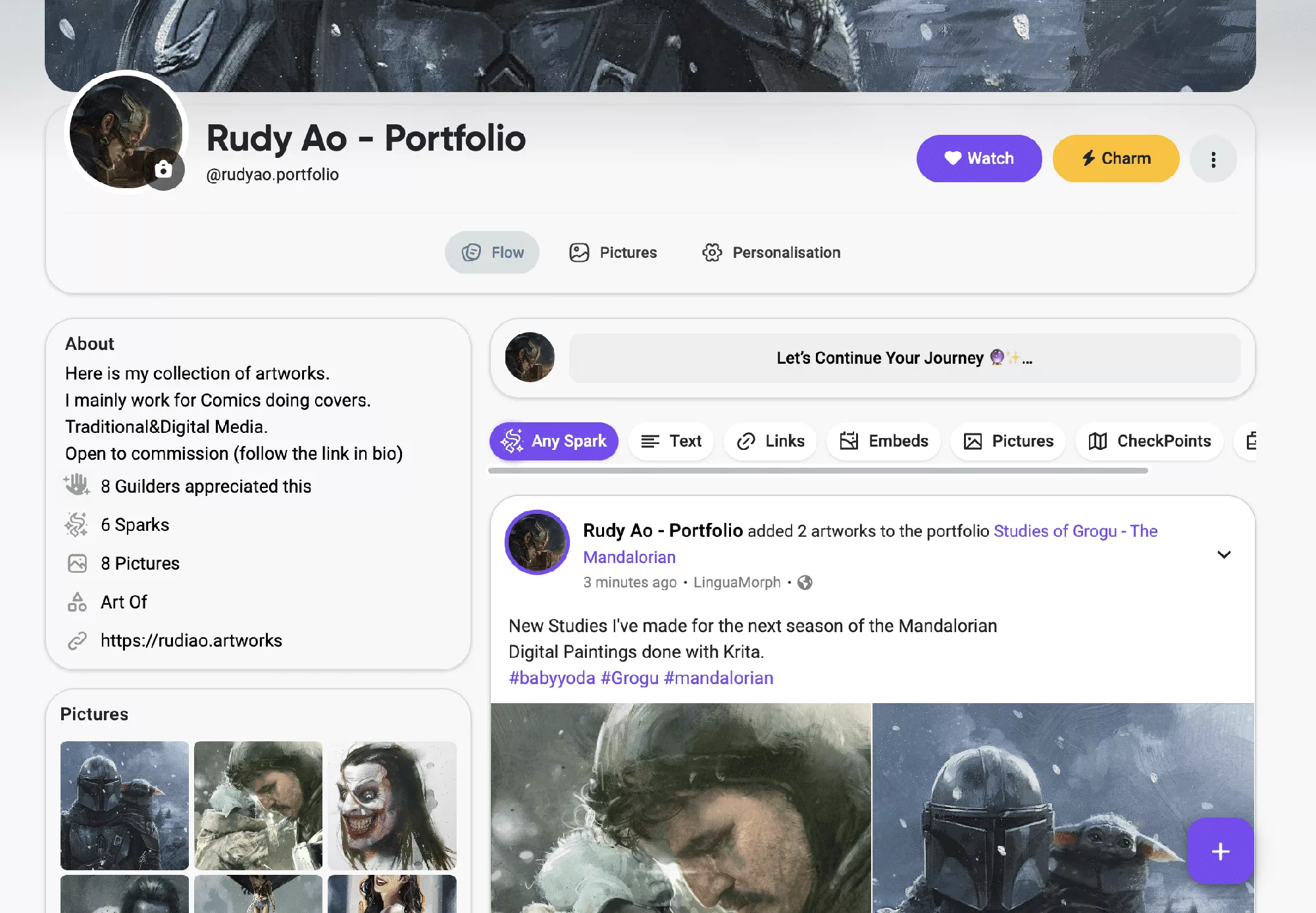
Task: Filter the feed by Text posts
Action: 671,441
